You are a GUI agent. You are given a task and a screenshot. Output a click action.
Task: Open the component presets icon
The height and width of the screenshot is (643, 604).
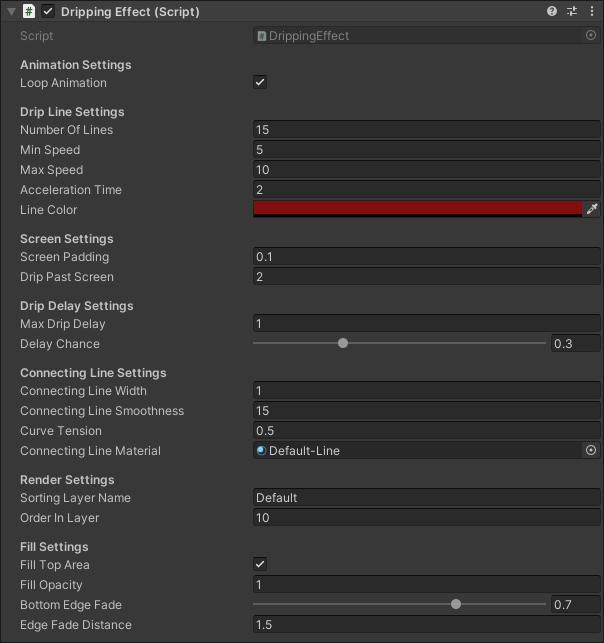click(x=572, y=12)
